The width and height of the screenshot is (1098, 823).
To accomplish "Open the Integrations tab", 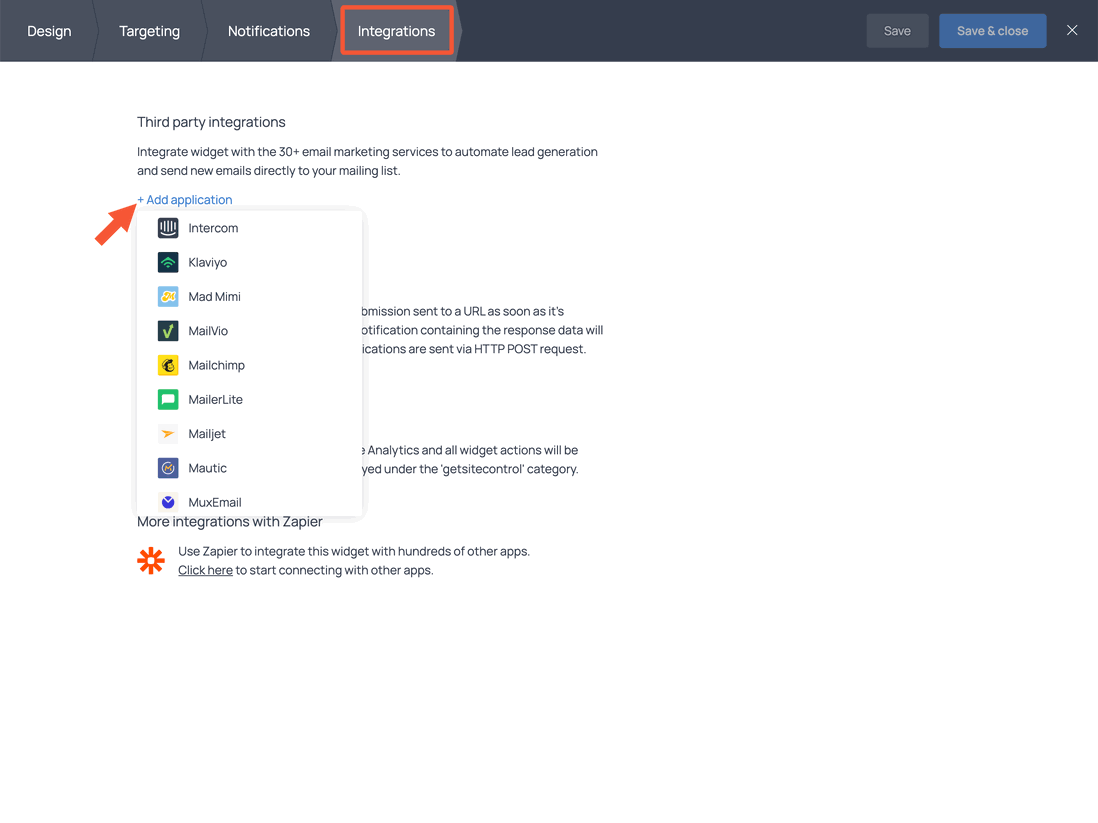I will tap(396, 31).
